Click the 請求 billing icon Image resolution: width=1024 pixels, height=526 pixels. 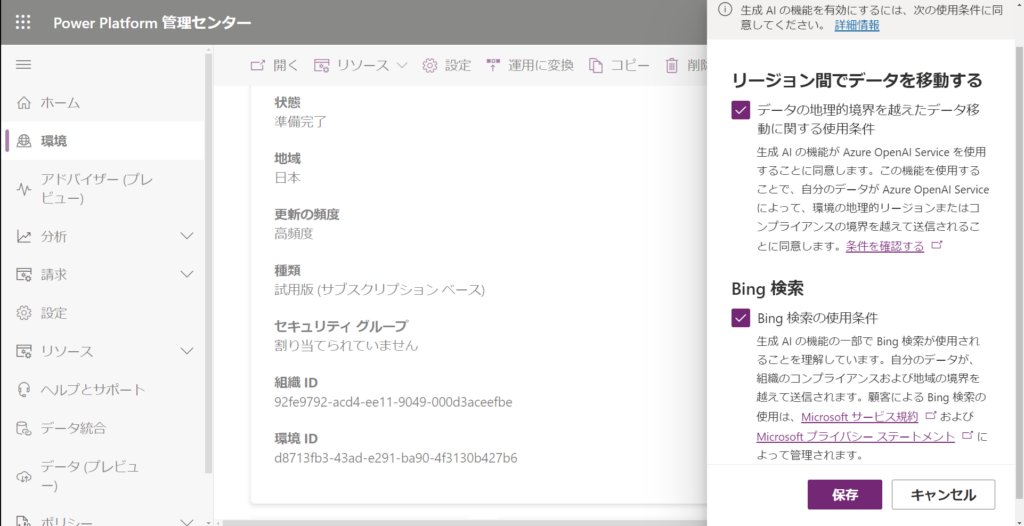tap(24, 274)
